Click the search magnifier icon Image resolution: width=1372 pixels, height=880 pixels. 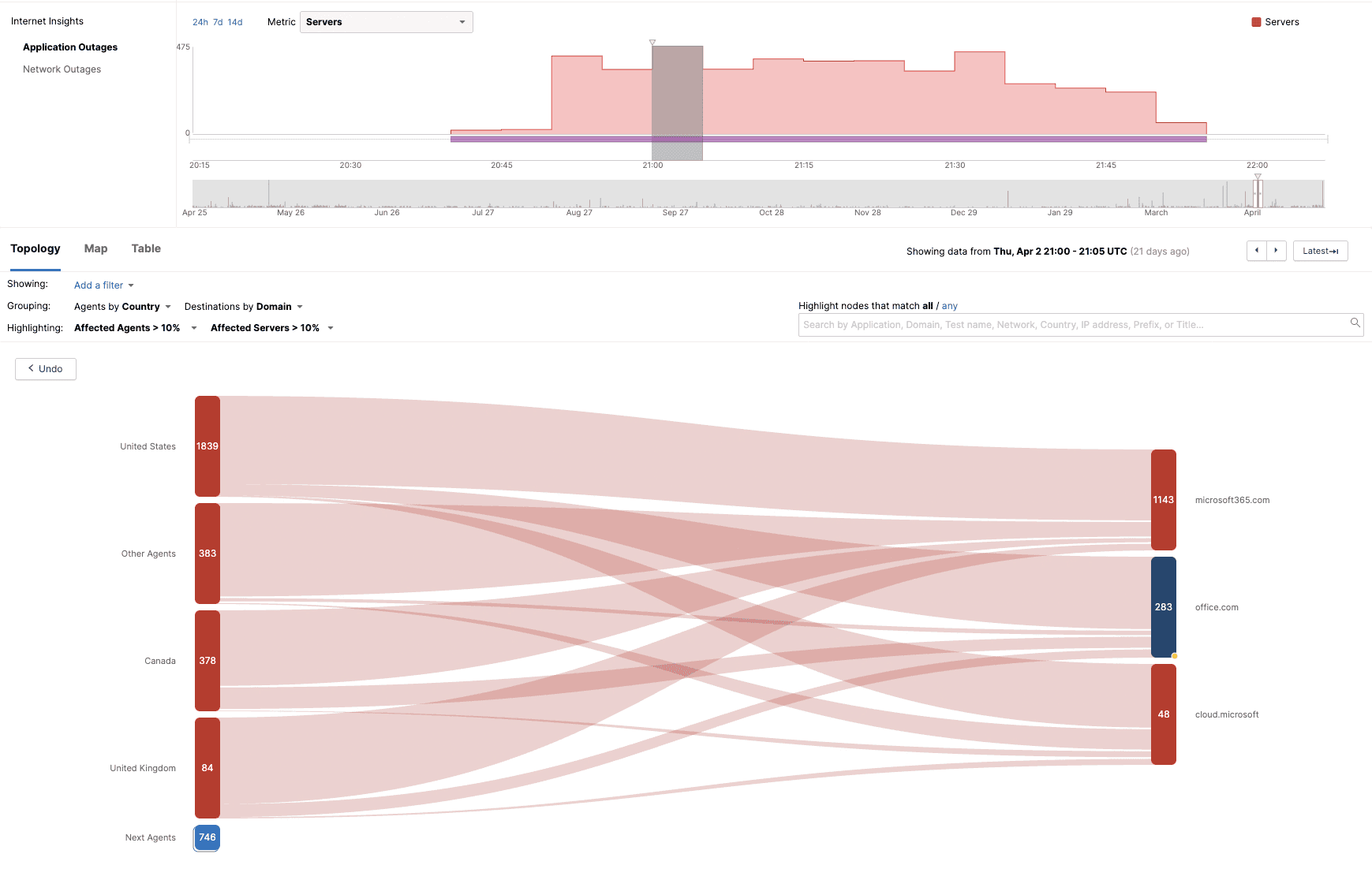coord(1355,323)
